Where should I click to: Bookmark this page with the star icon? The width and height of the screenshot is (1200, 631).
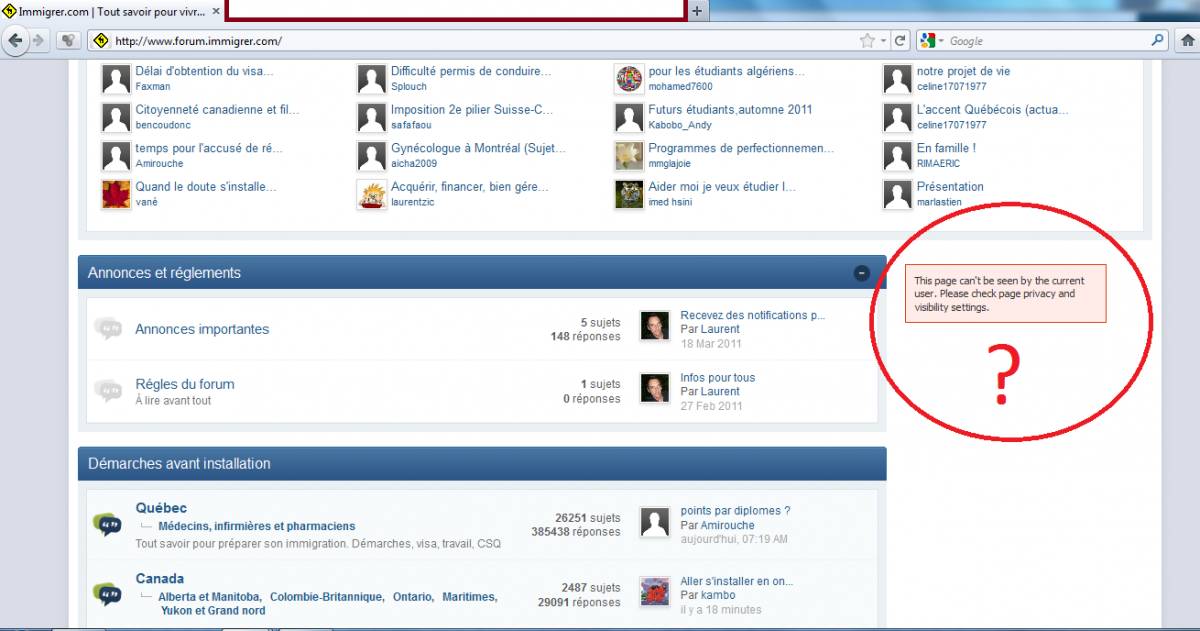(867, 41)
